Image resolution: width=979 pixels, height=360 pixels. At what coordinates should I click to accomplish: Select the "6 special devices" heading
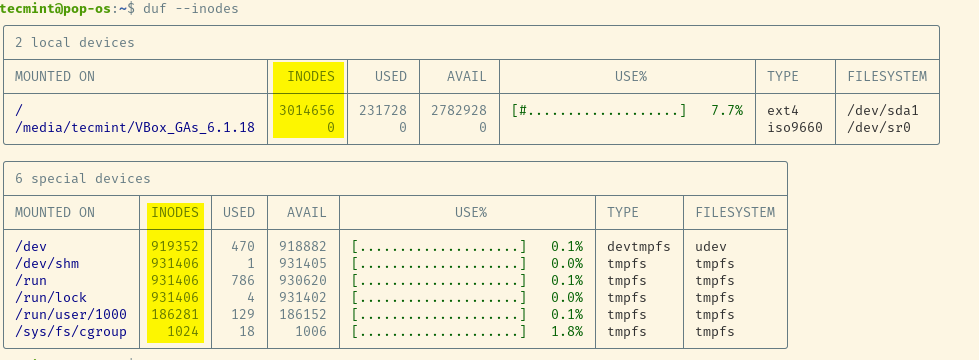pos(82,178)
